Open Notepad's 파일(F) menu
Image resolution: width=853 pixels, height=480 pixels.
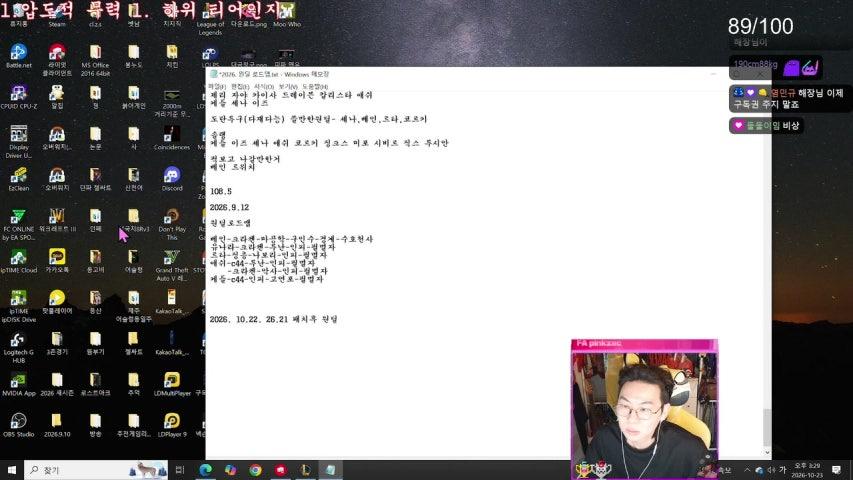coord(217,87)
